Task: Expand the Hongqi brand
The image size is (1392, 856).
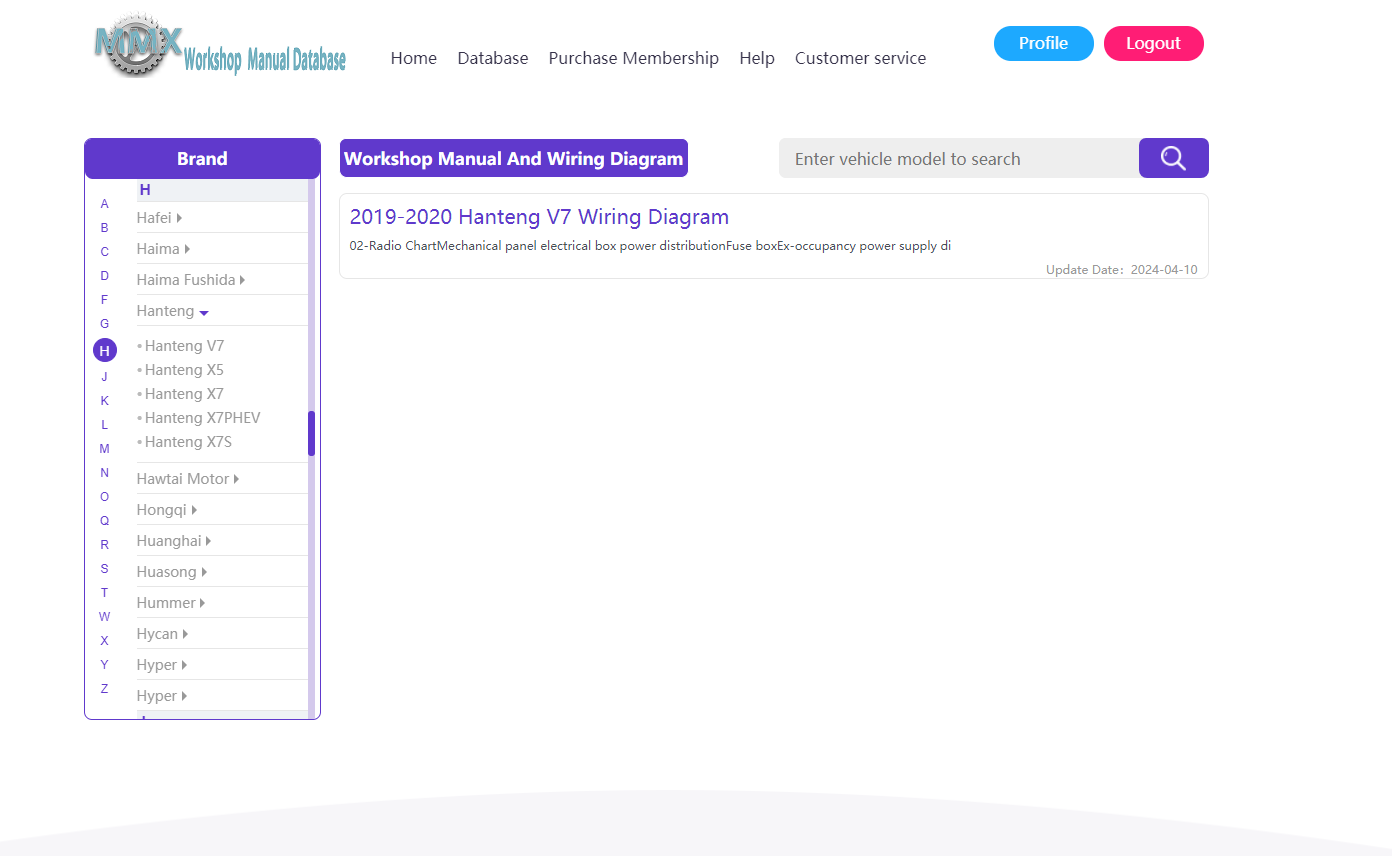Action: tap(167, 510)
